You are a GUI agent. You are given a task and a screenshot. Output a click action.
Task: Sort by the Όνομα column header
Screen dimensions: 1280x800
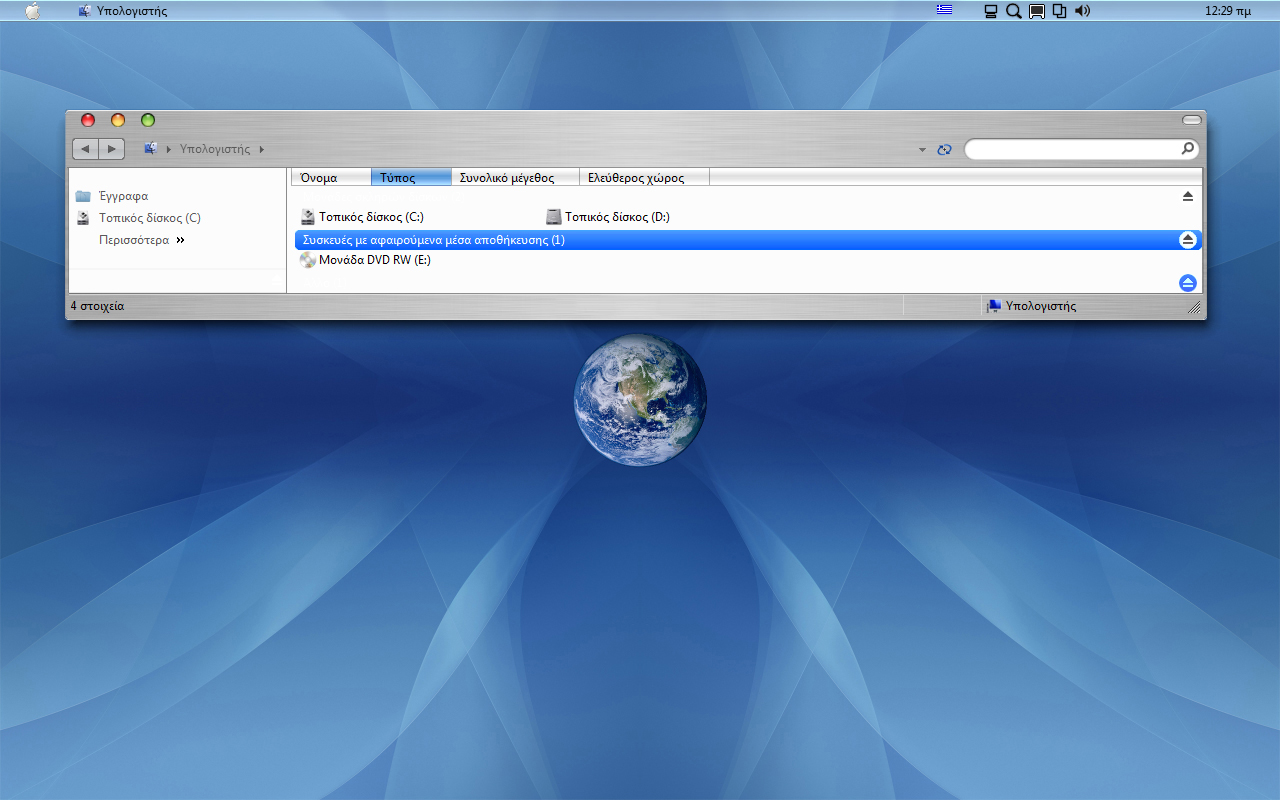coord(331,178)
